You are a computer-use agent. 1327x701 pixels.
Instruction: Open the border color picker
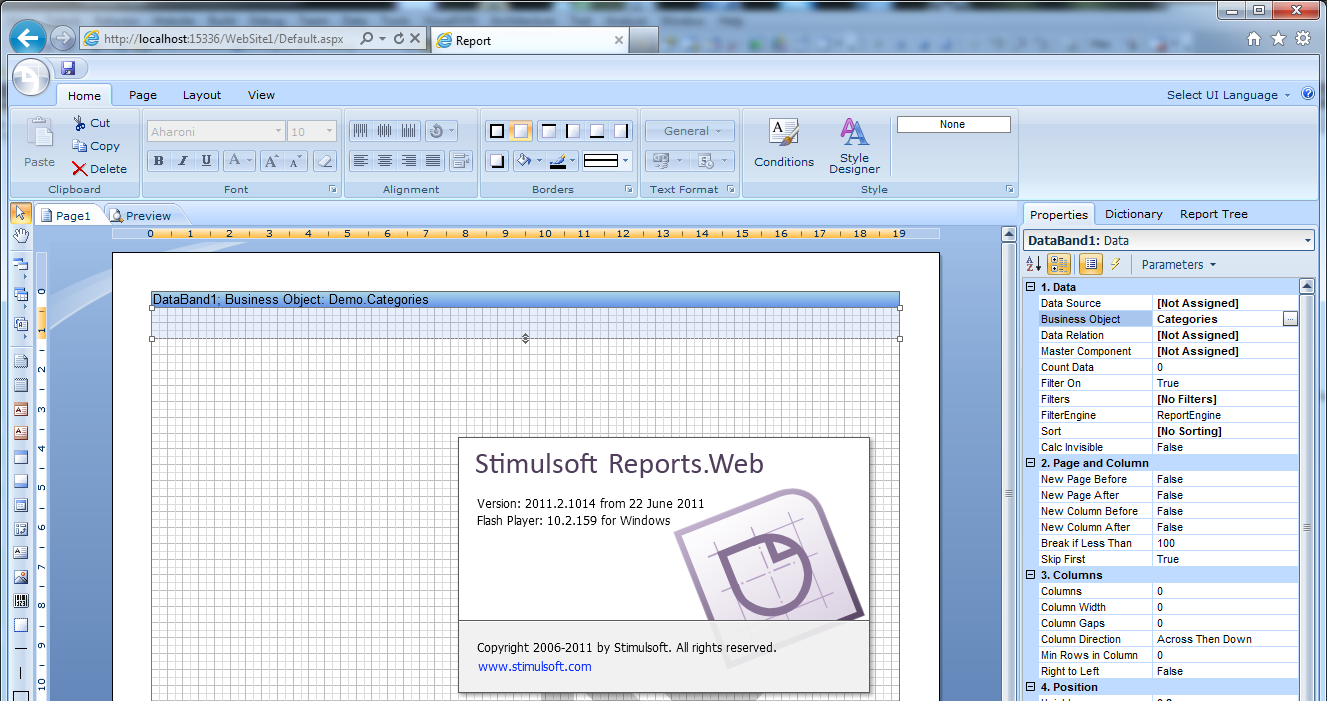click(562, 161)
